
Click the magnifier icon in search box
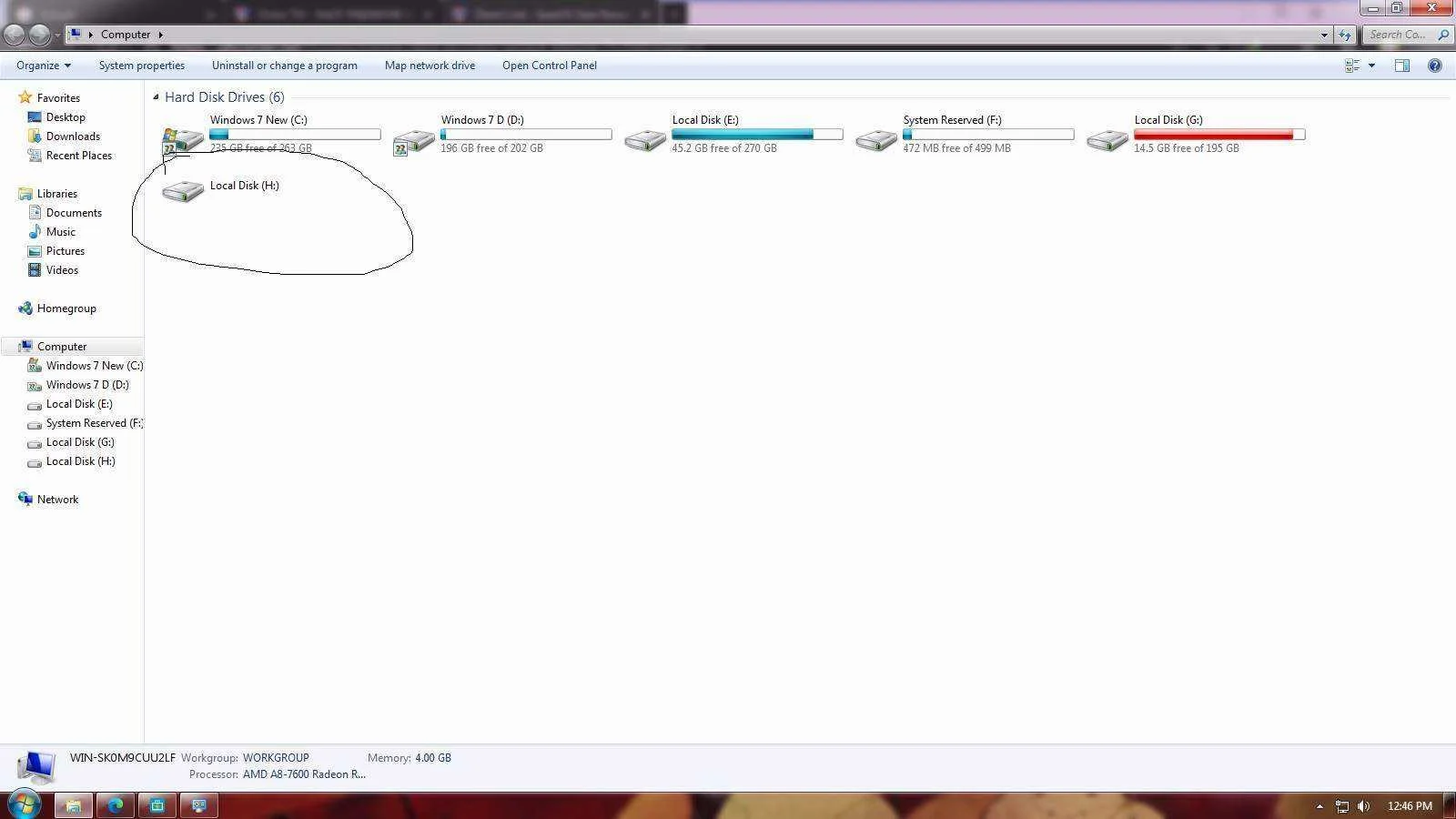(x=1443, y=35)
